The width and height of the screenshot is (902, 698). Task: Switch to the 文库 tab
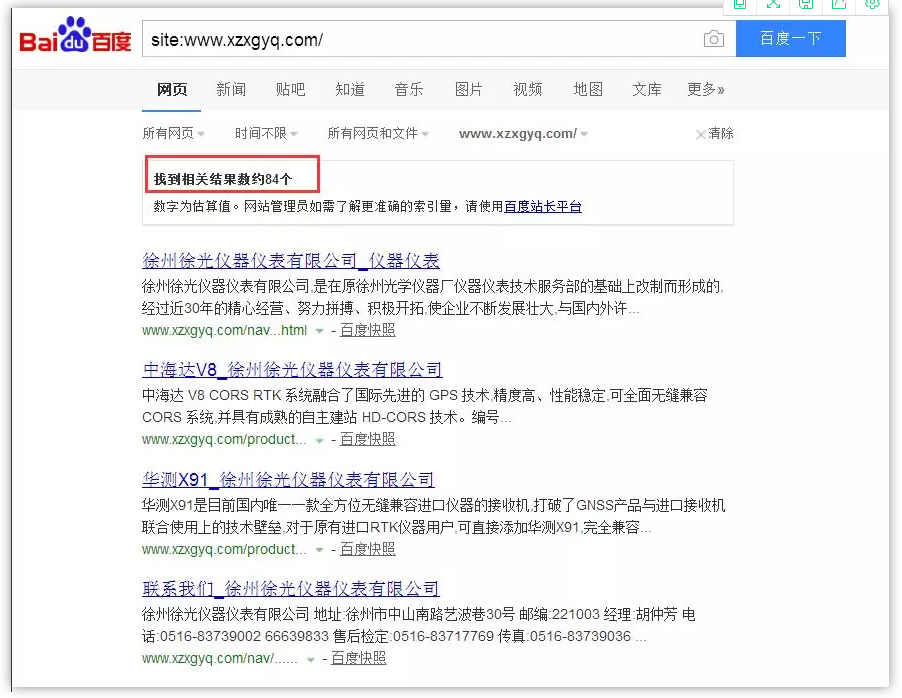click(x=647, y=89)
